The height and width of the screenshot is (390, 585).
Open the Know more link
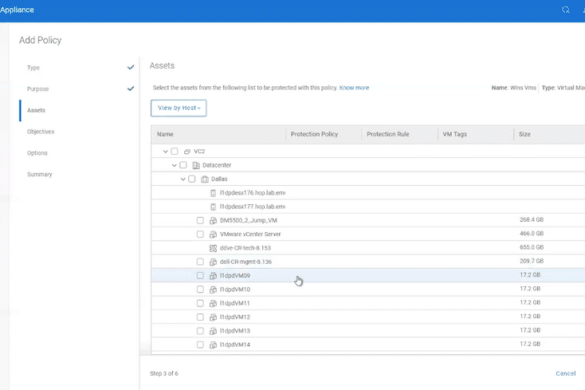[x=354, y=88]
